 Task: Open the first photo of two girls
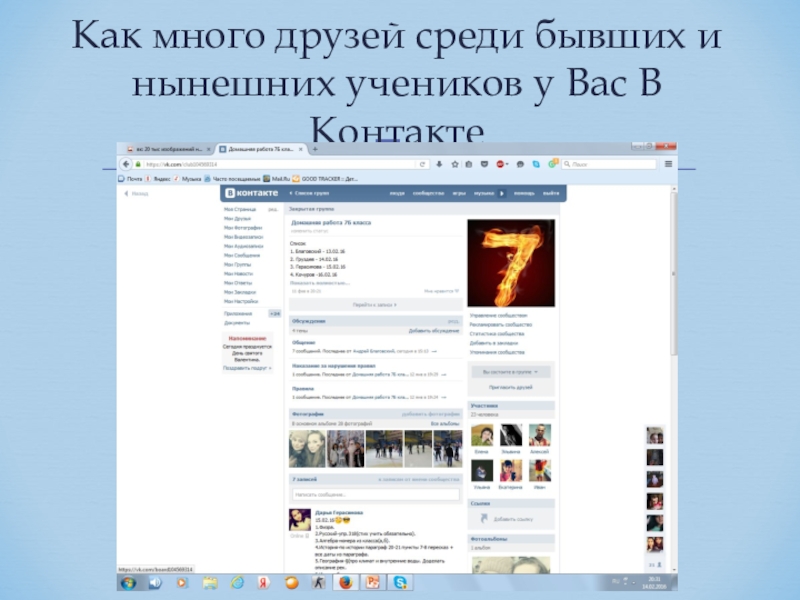click(307, 449)
